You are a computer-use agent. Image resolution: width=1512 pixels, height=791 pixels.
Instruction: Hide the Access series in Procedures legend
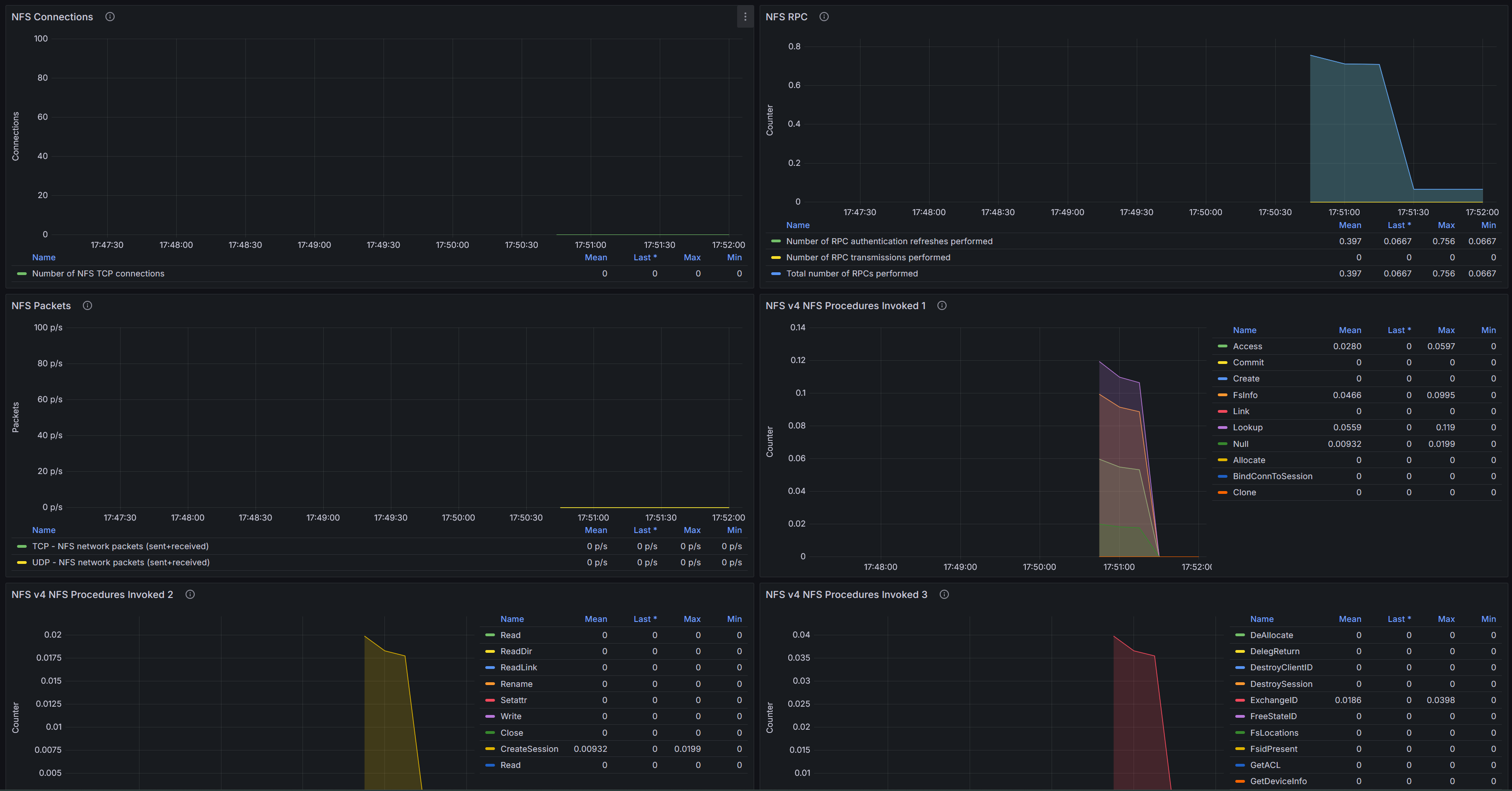[x=1247, y=346]
